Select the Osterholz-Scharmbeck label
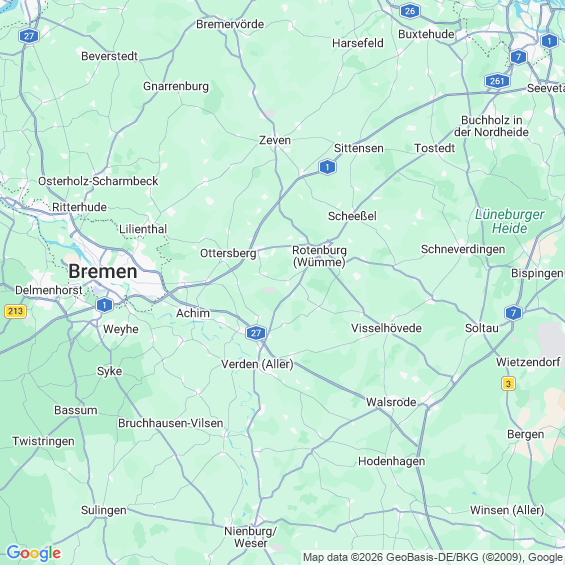565x565 pixels. click(x=98, y=181)
